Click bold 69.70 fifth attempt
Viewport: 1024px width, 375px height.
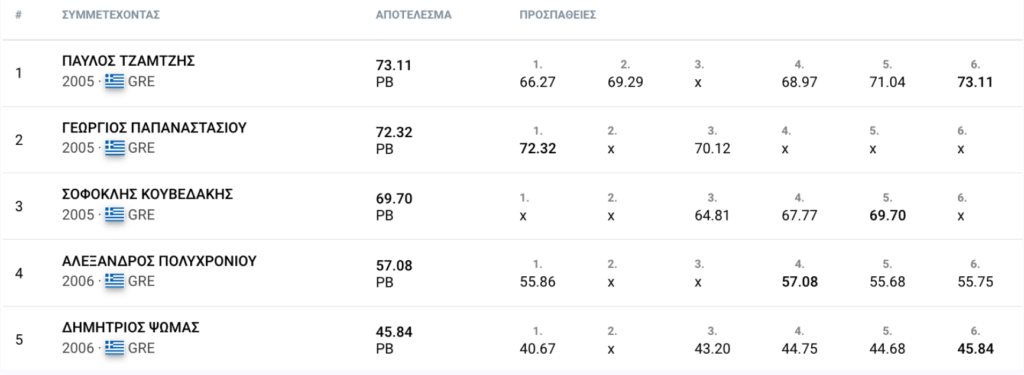888,215
